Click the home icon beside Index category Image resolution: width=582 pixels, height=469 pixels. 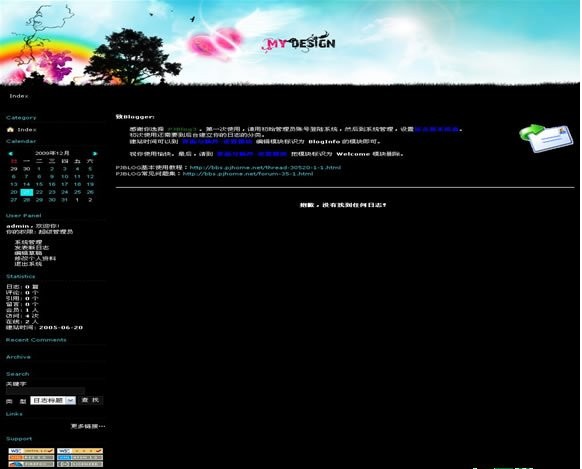(10, 129)
